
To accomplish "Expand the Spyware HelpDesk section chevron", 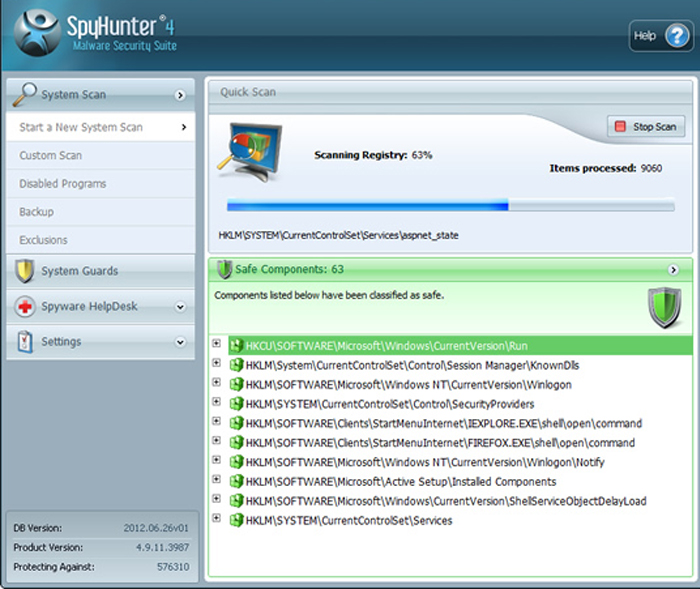I will point(180,307).
